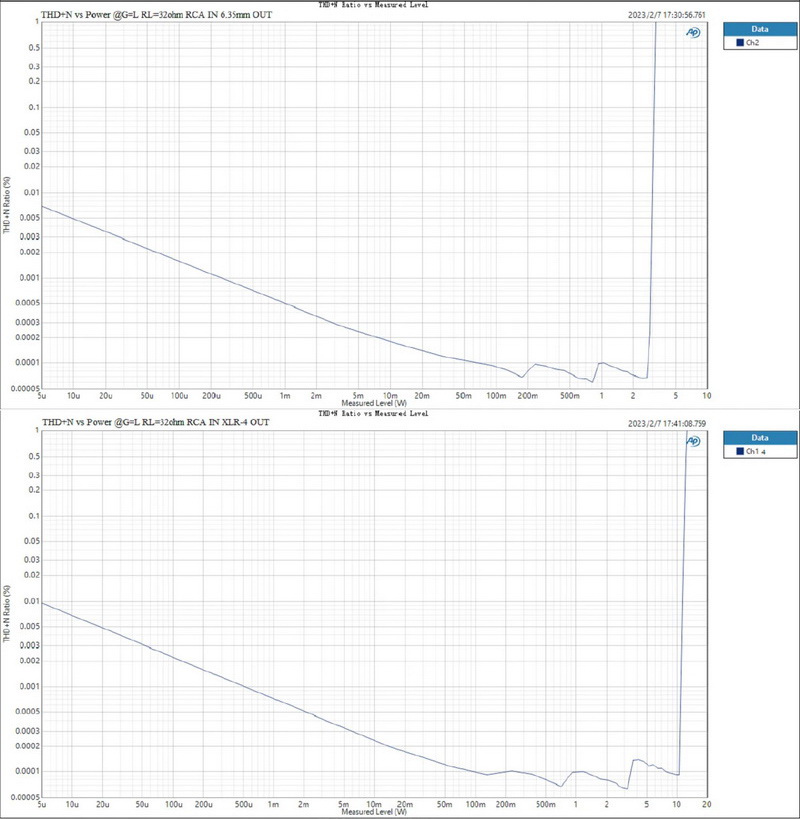
Task: Click the Data header of the top legend
Action: 759,29
